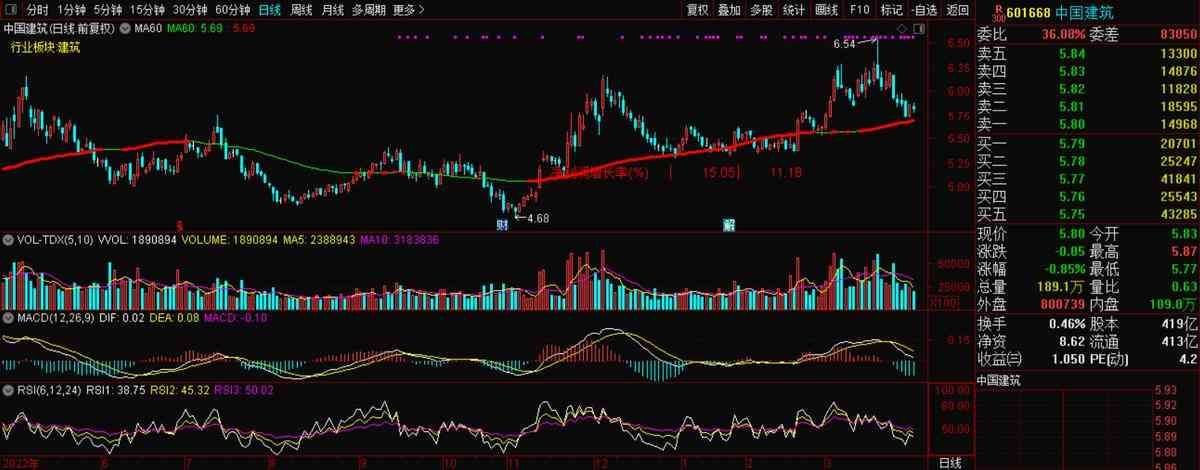Click the diamond icon above the chart
The width and height of the screenshot is (1200, 470).
[x=902, y=28]
